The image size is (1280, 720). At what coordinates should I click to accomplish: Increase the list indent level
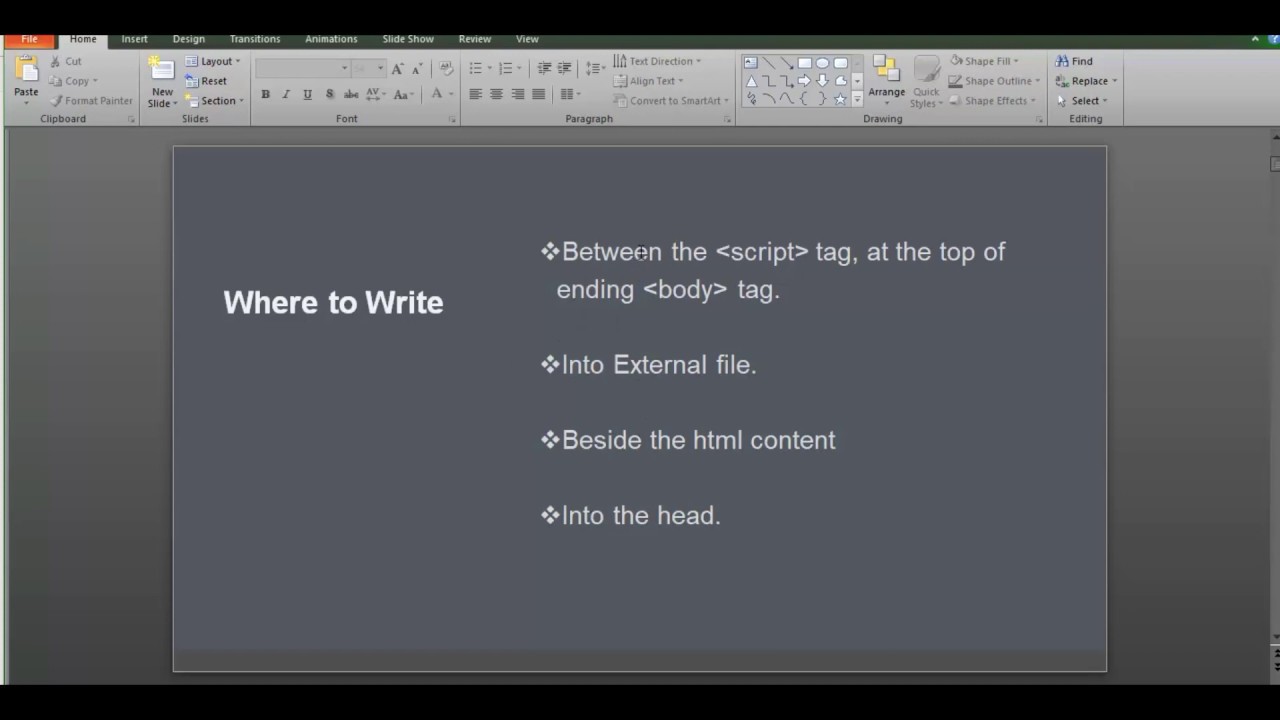coord(564,68)
